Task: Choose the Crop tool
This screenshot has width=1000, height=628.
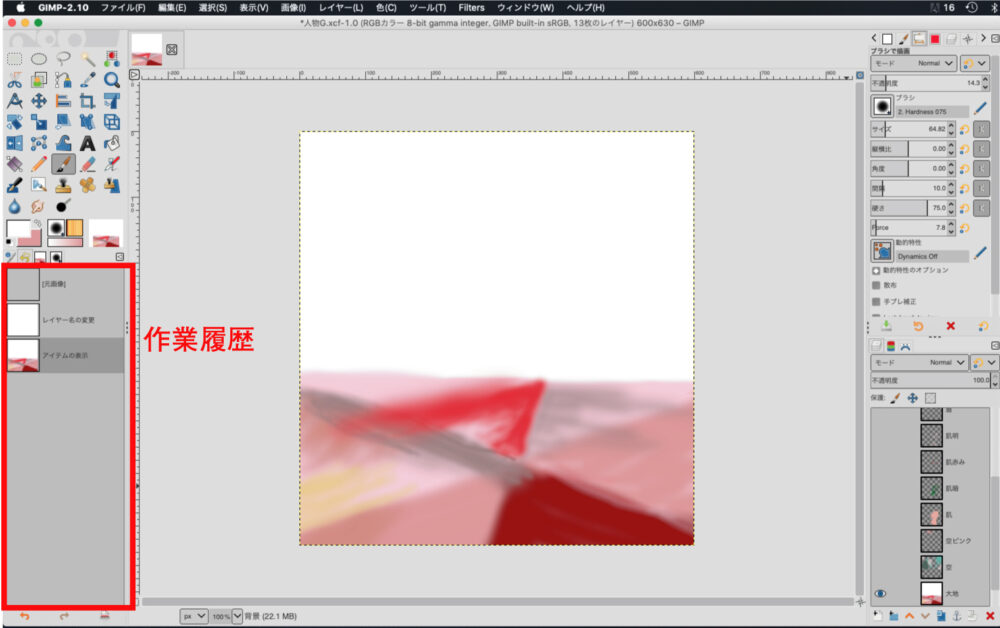Action: tap(88, 101)
